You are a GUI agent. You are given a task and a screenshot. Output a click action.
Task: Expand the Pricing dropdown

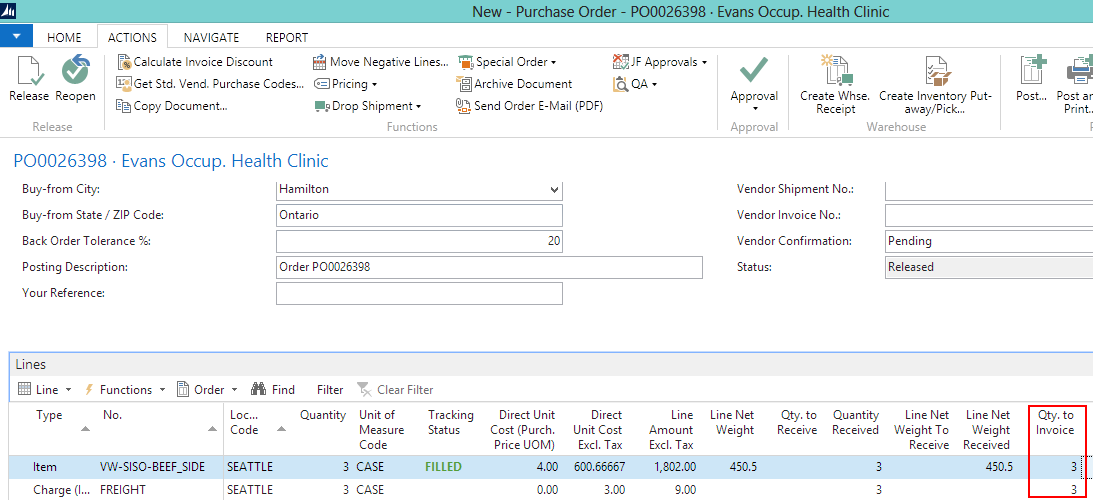pos(346,84)
